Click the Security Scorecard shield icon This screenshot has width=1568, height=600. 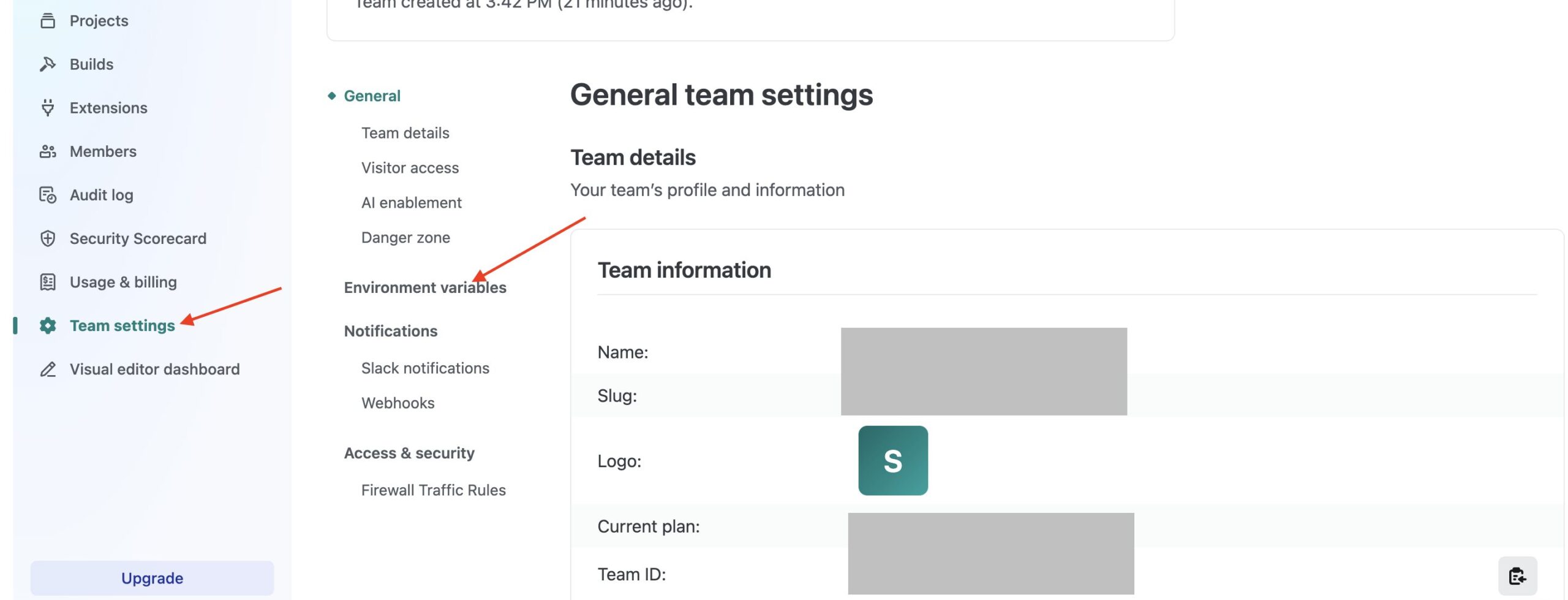(x=48, y=238)
